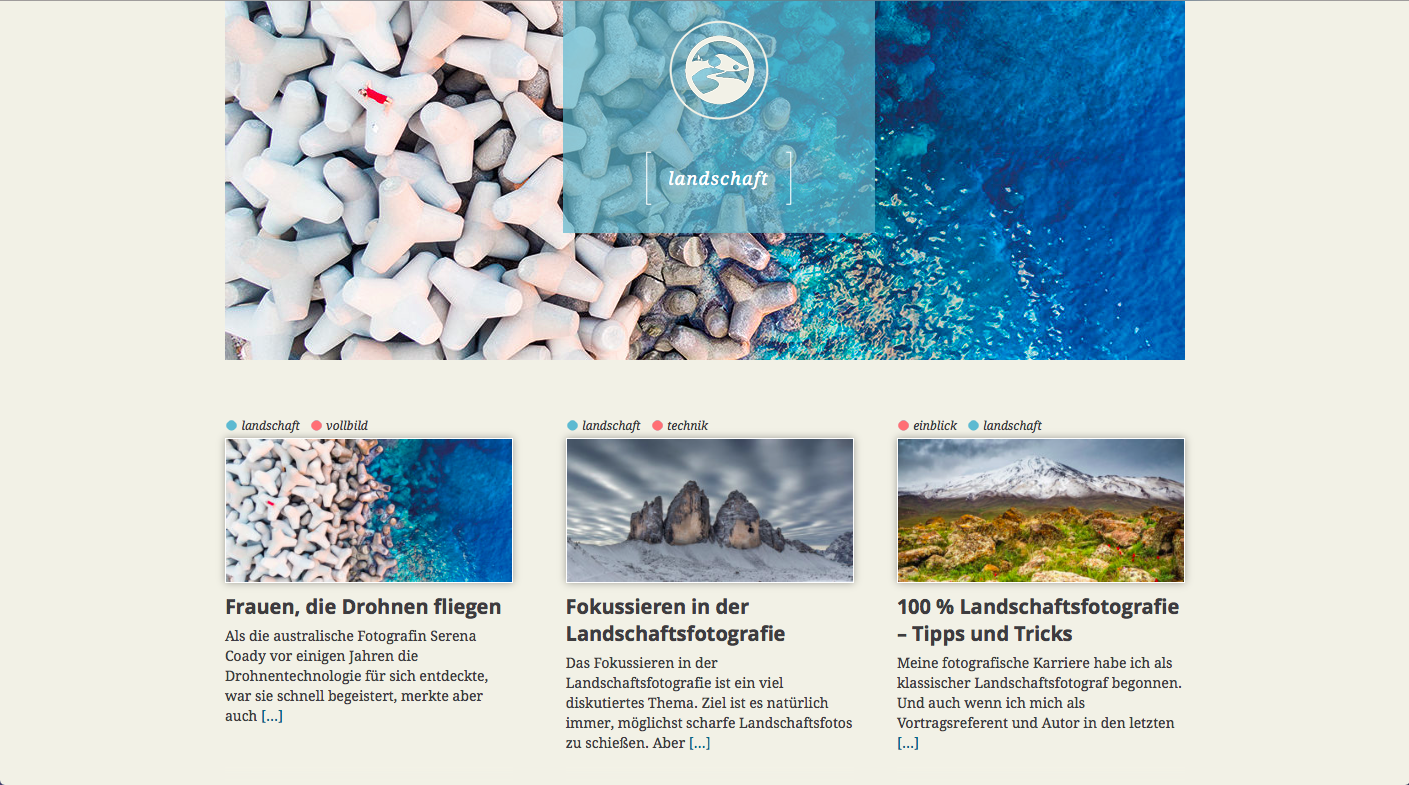The image size is (1409, 785).
Task: Click the read-more [...] link of the drone article
Action: click(x=272, y=716)
